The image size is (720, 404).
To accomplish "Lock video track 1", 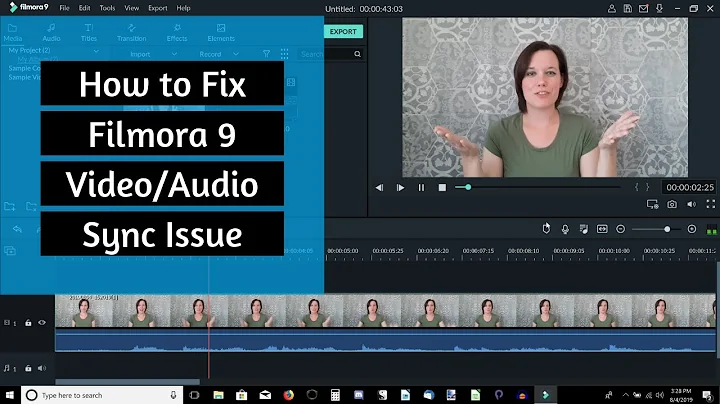I will (28, 323).
